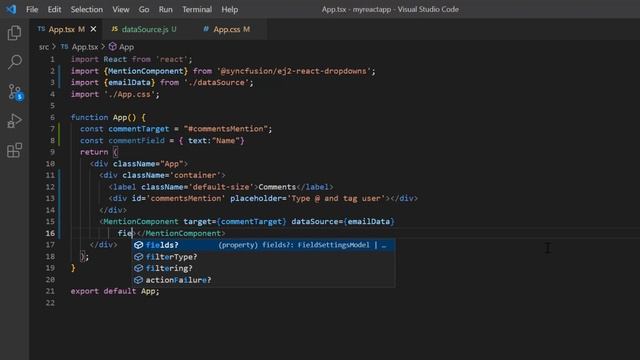Click 'emailData' in the import statement
640x360 pixels.
click(x=129, y=82)
